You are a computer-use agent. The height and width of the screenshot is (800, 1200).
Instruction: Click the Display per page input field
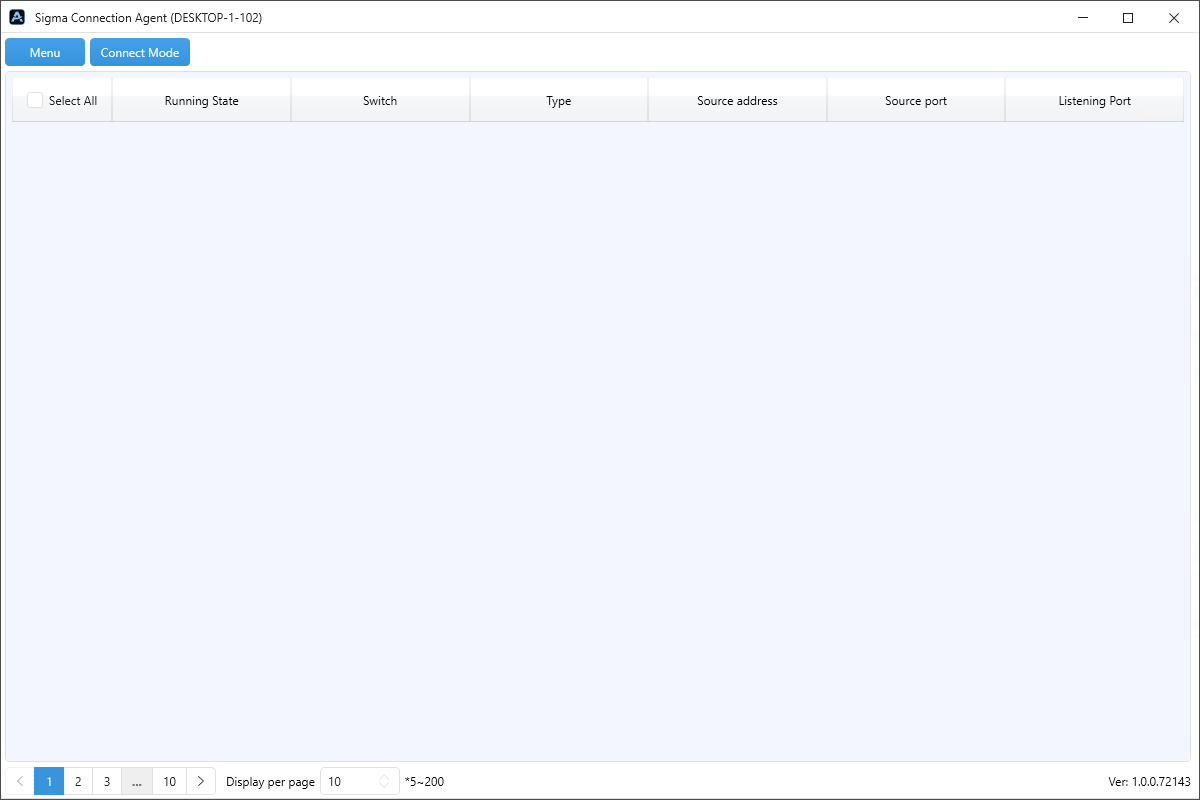click(350, 781)
